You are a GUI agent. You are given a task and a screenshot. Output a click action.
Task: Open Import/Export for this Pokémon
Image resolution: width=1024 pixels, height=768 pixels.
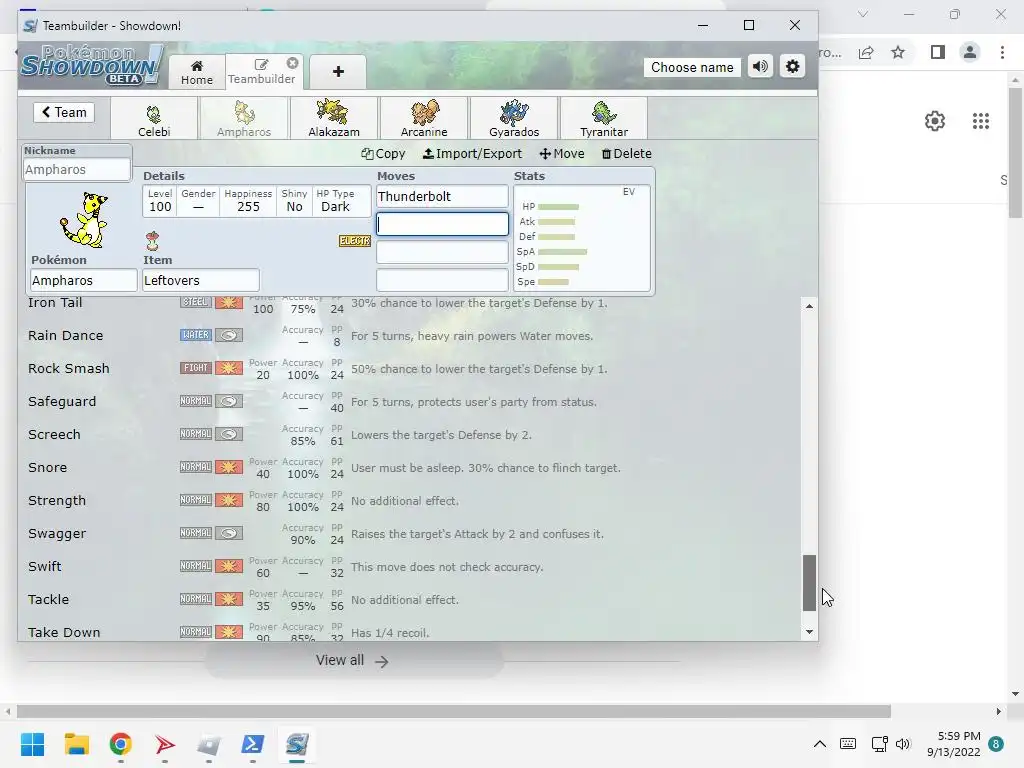(472, 153)
